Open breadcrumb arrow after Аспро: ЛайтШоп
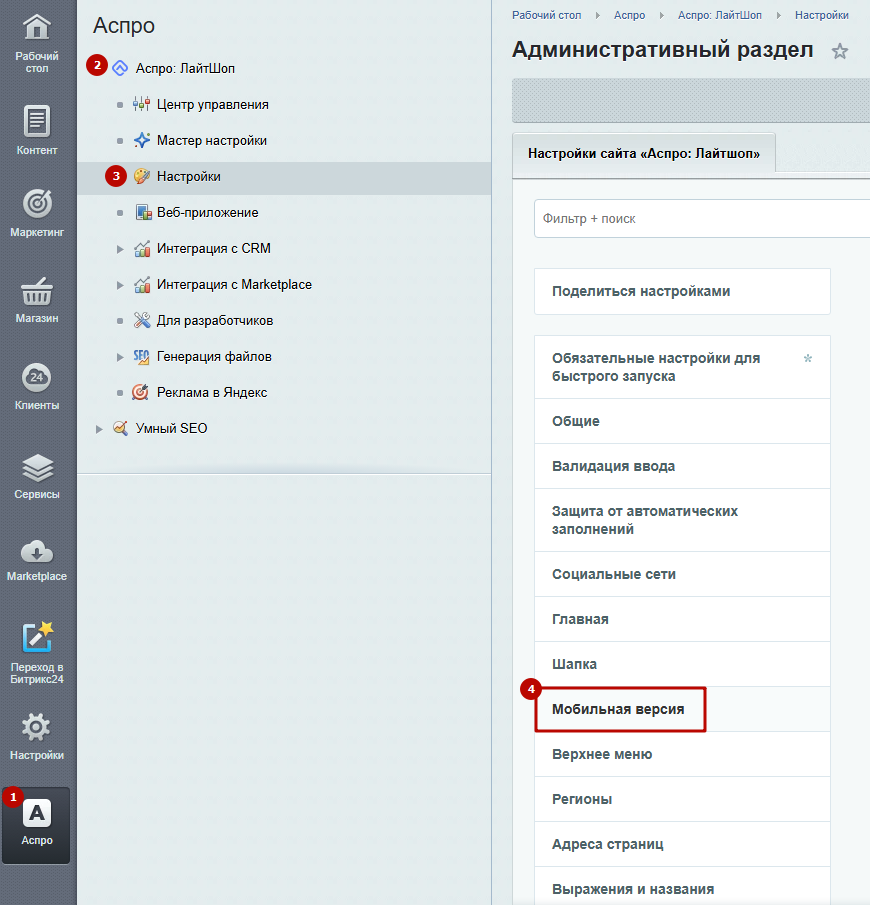Viewport: 870px width, 905px height. [778, 16]
